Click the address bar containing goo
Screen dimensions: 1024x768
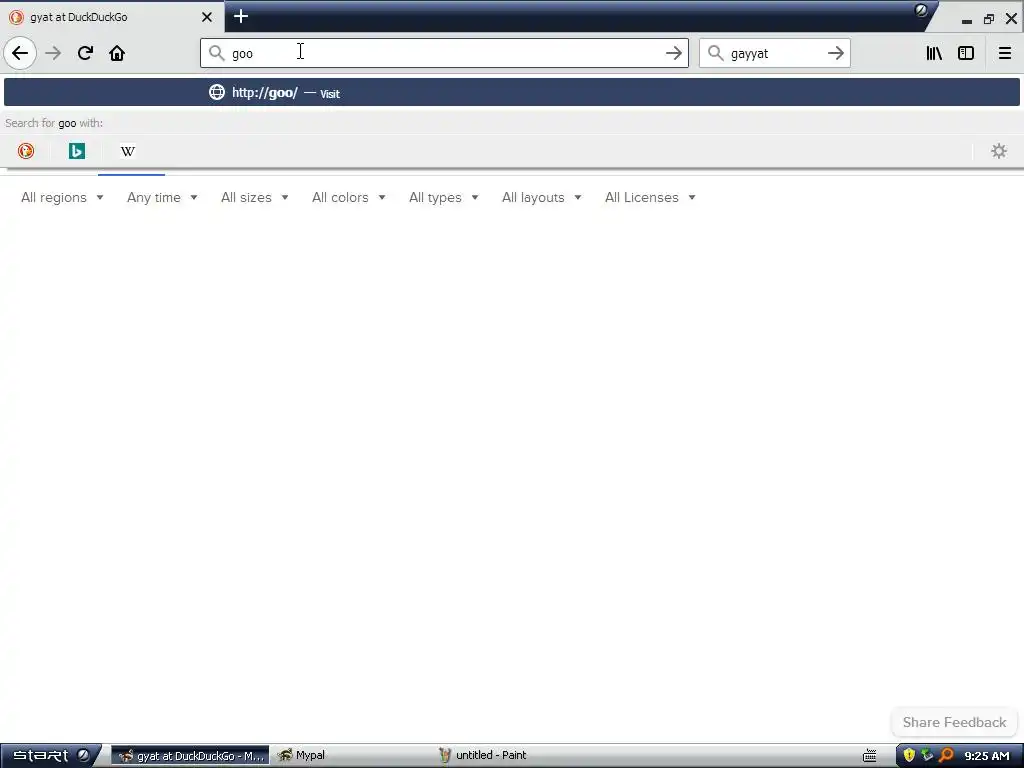[444, 53]
